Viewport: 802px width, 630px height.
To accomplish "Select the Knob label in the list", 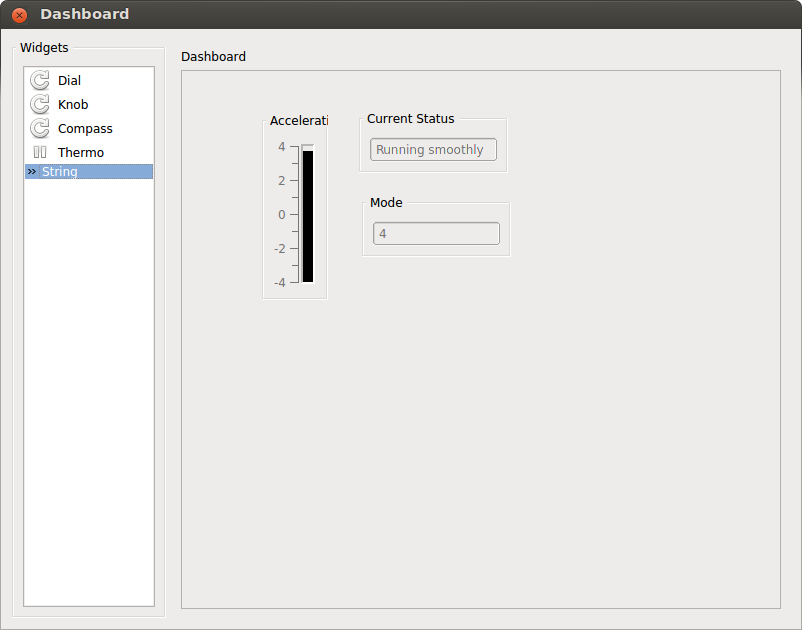I will (73, 104).
